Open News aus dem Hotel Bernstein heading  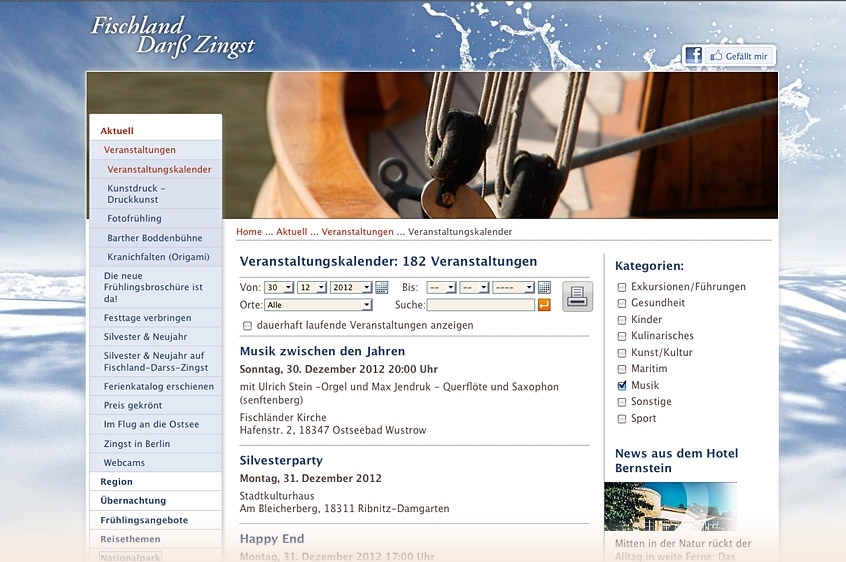(x=677, y=461)
